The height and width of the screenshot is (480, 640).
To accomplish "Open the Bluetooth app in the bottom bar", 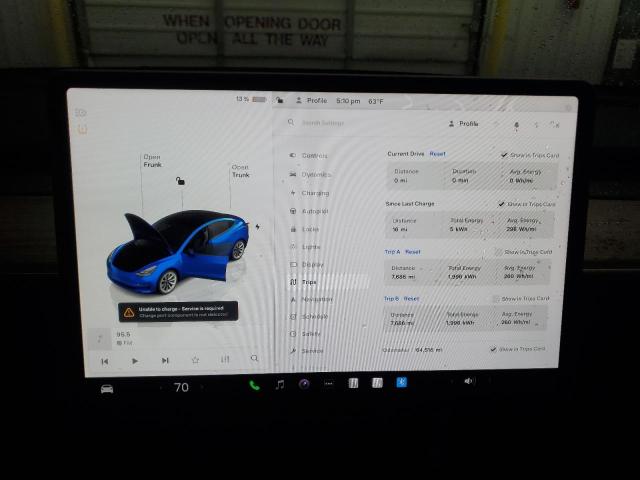I will tap(402, 382).
